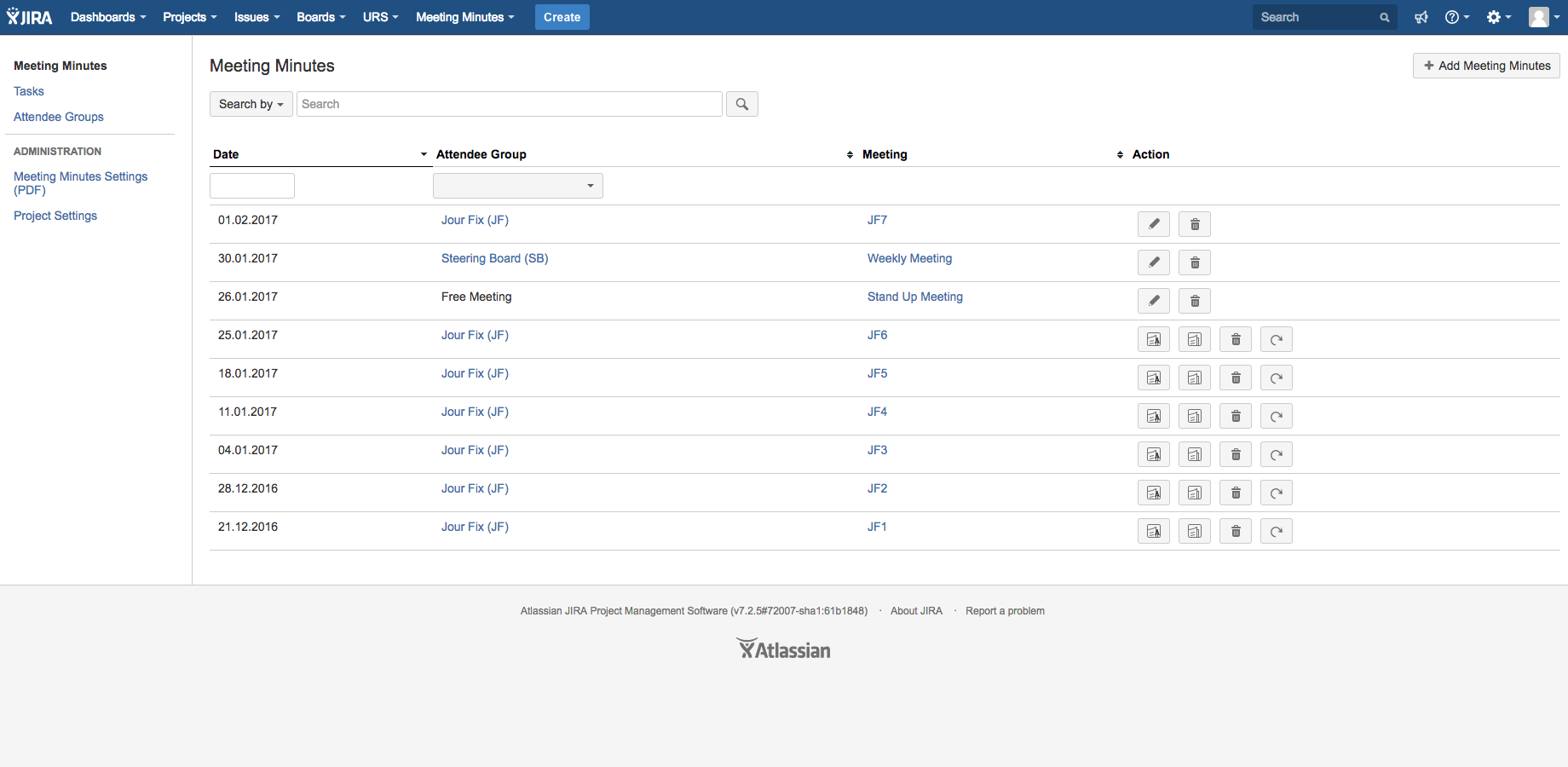Open Project Settings in sidebar
Screen dimensions: 1568x767
[x=55, y=216]
